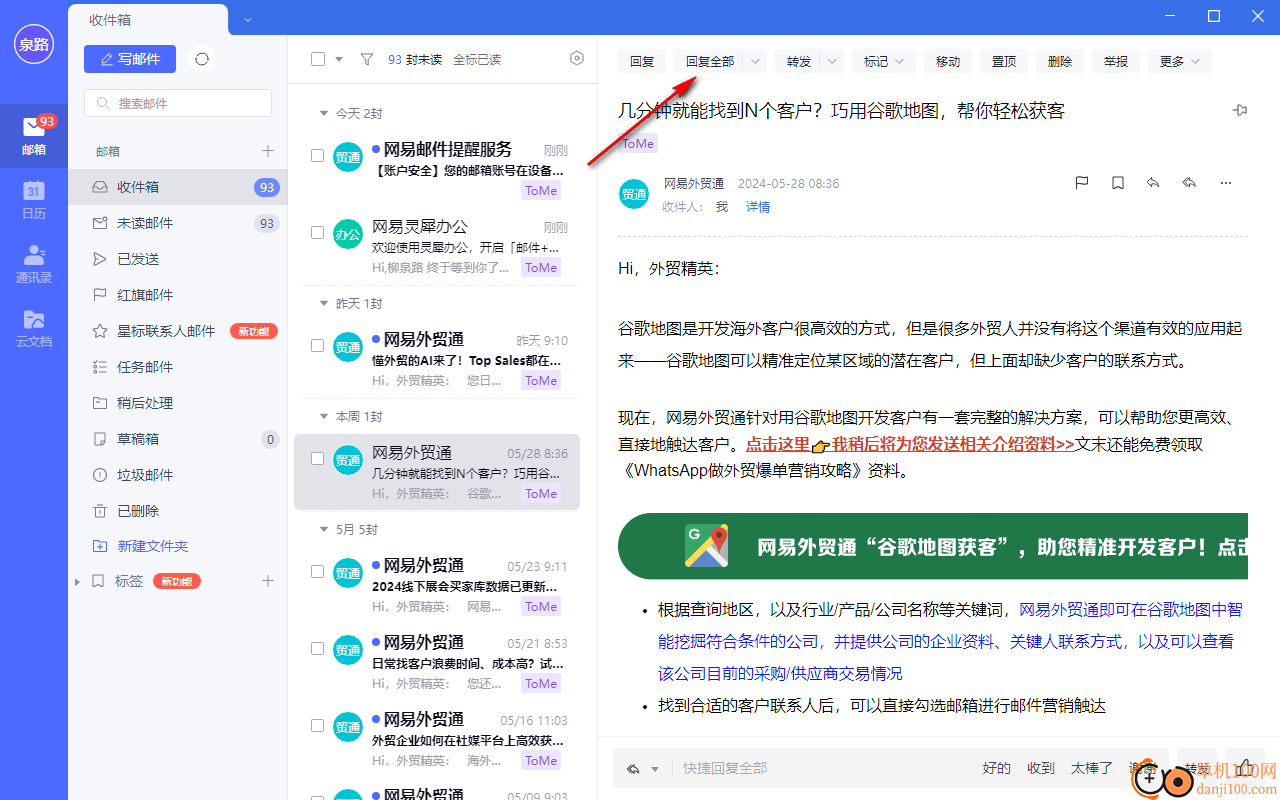The image size is (1280, 800).
Task: Click the thumbs-up like icon
Action: point(1245,768)
